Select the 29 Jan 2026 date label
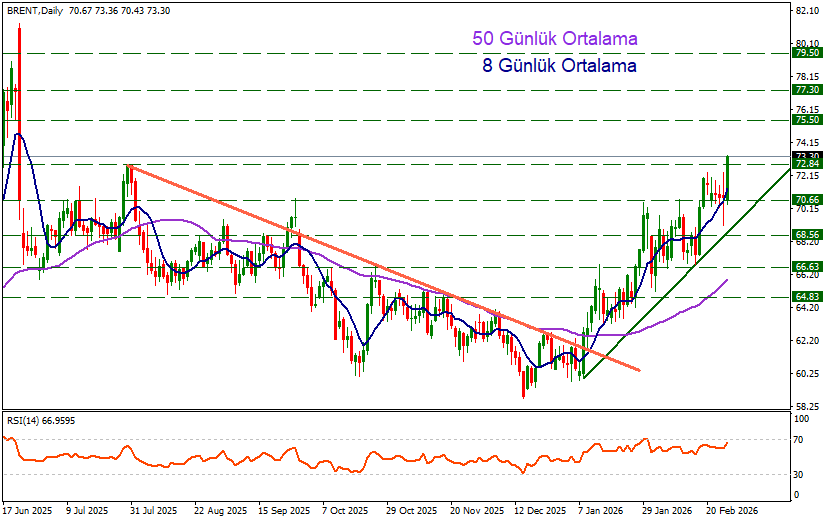830x522 pixels. click(668, 509)
